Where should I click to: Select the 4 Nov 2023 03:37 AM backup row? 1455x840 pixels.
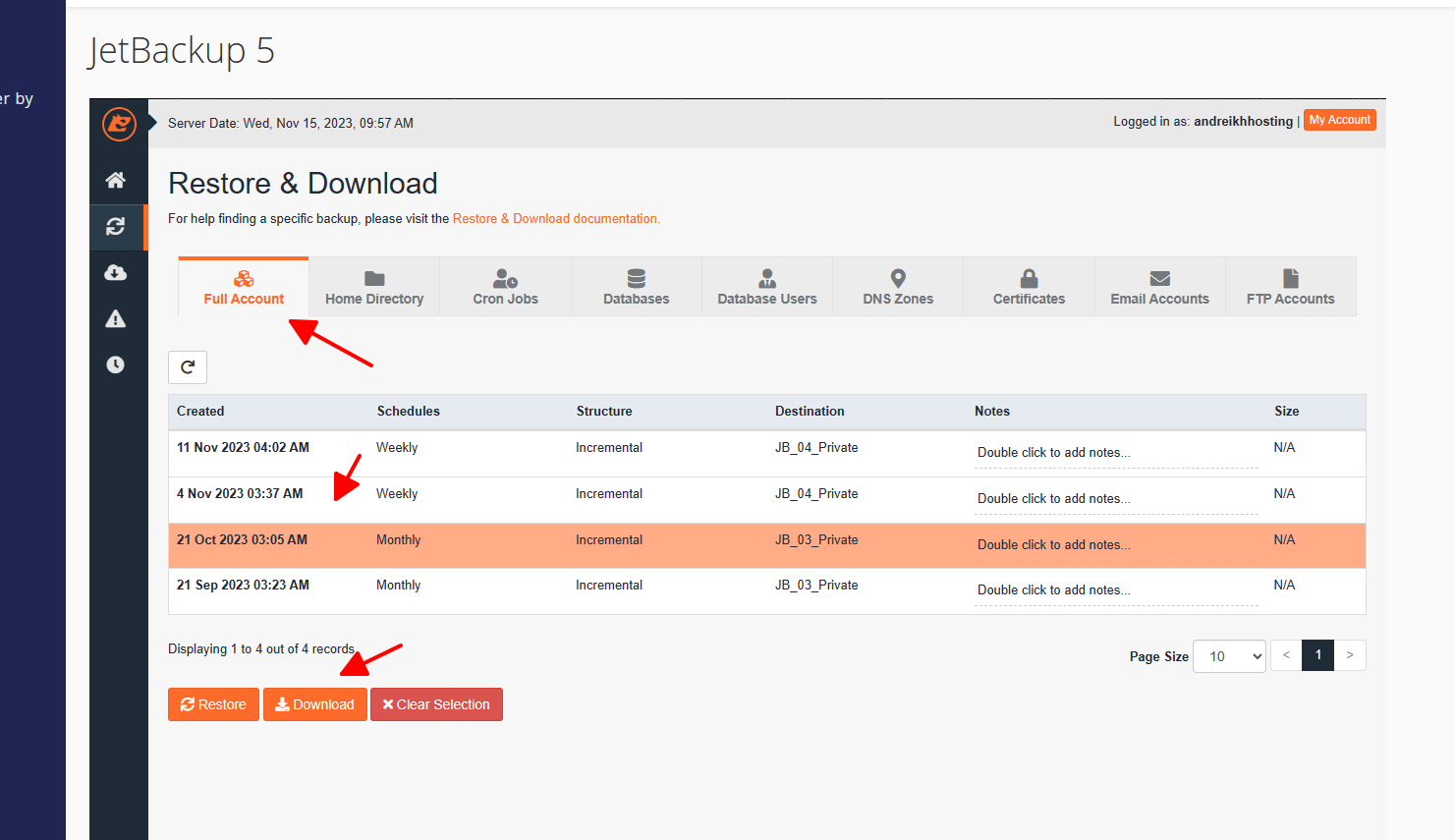coord(766,500)
